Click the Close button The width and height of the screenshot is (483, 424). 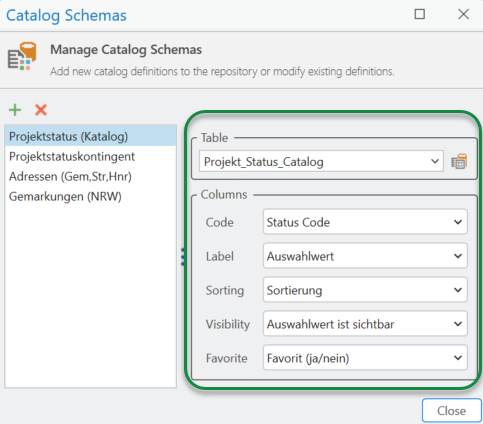click(x=452, y=411)
